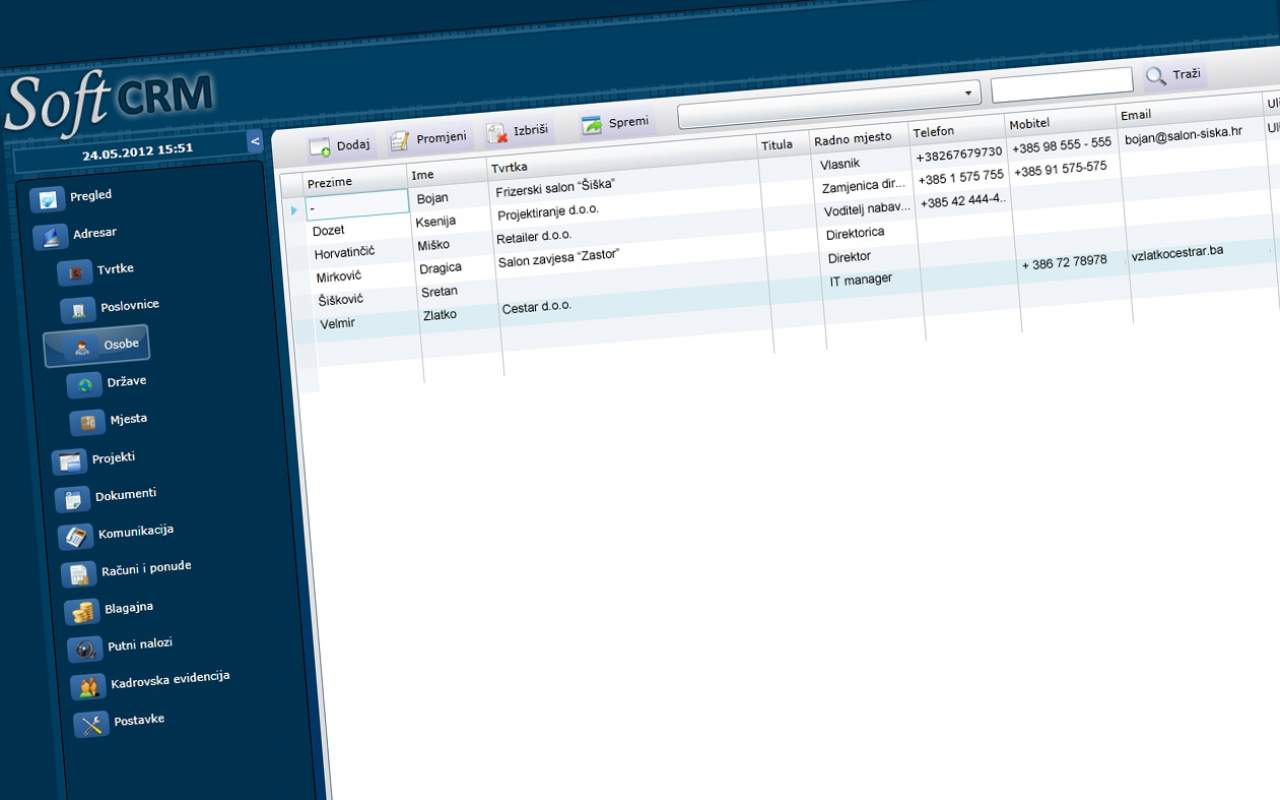
Task: Click the selected row indicator arrow
Action: point(294,210)
